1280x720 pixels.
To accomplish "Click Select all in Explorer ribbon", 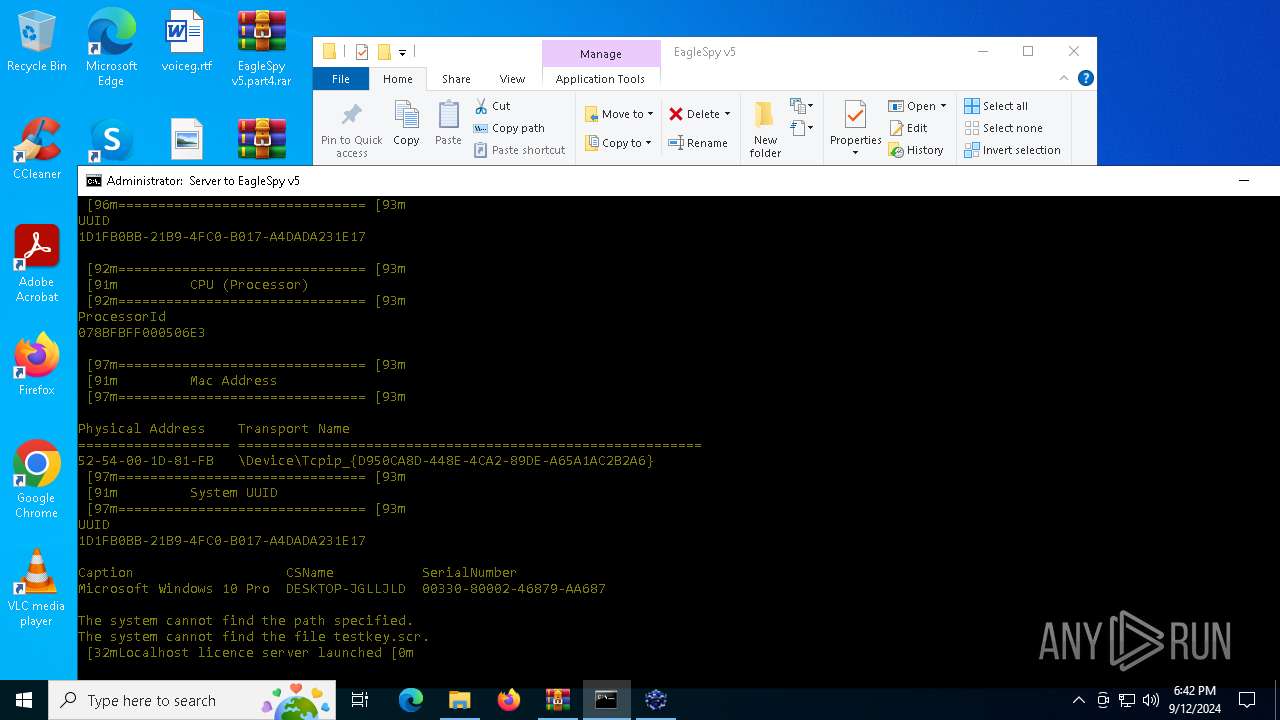I will click(x=996, y=106).
